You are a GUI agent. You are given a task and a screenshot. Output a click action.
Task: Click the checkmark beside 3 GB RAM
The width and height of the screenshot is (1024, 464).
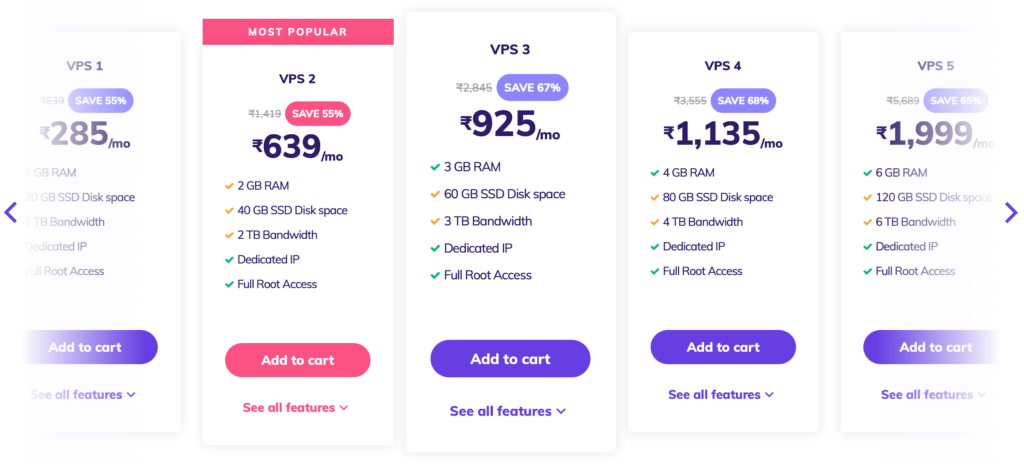[435, 167]
